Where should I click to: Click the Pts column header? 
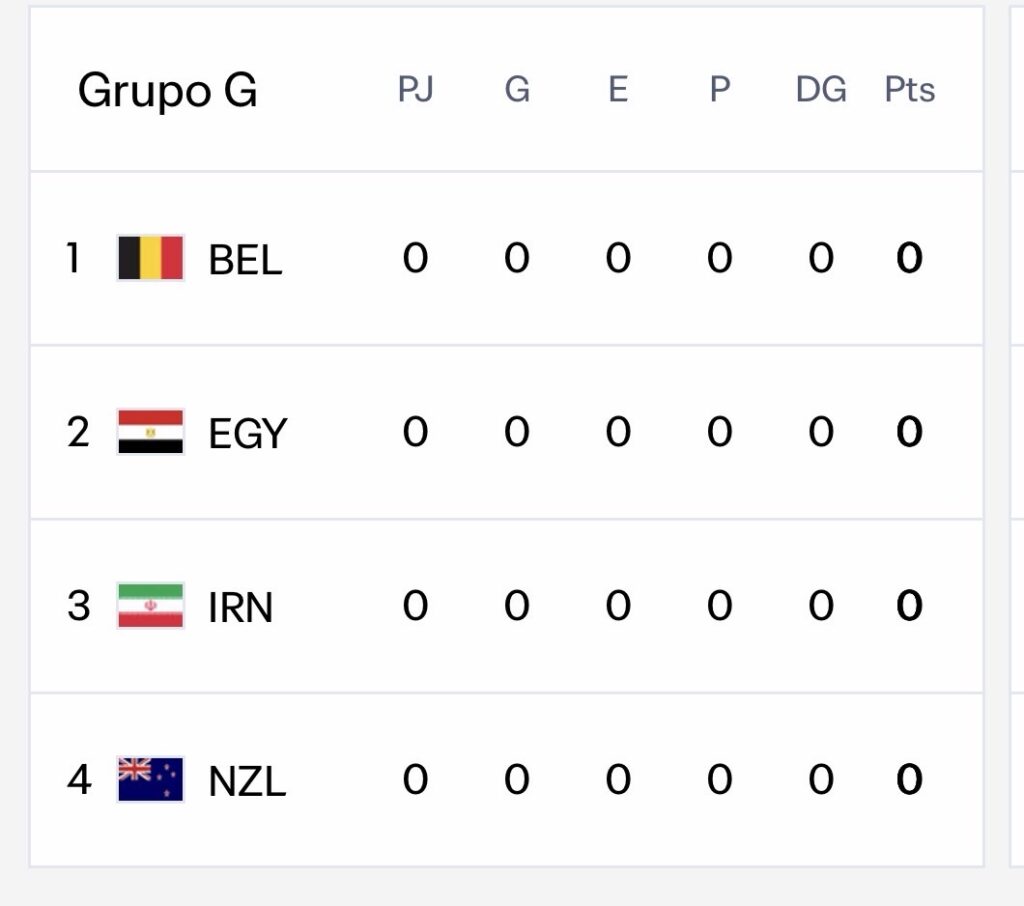[x=909, y=90]
